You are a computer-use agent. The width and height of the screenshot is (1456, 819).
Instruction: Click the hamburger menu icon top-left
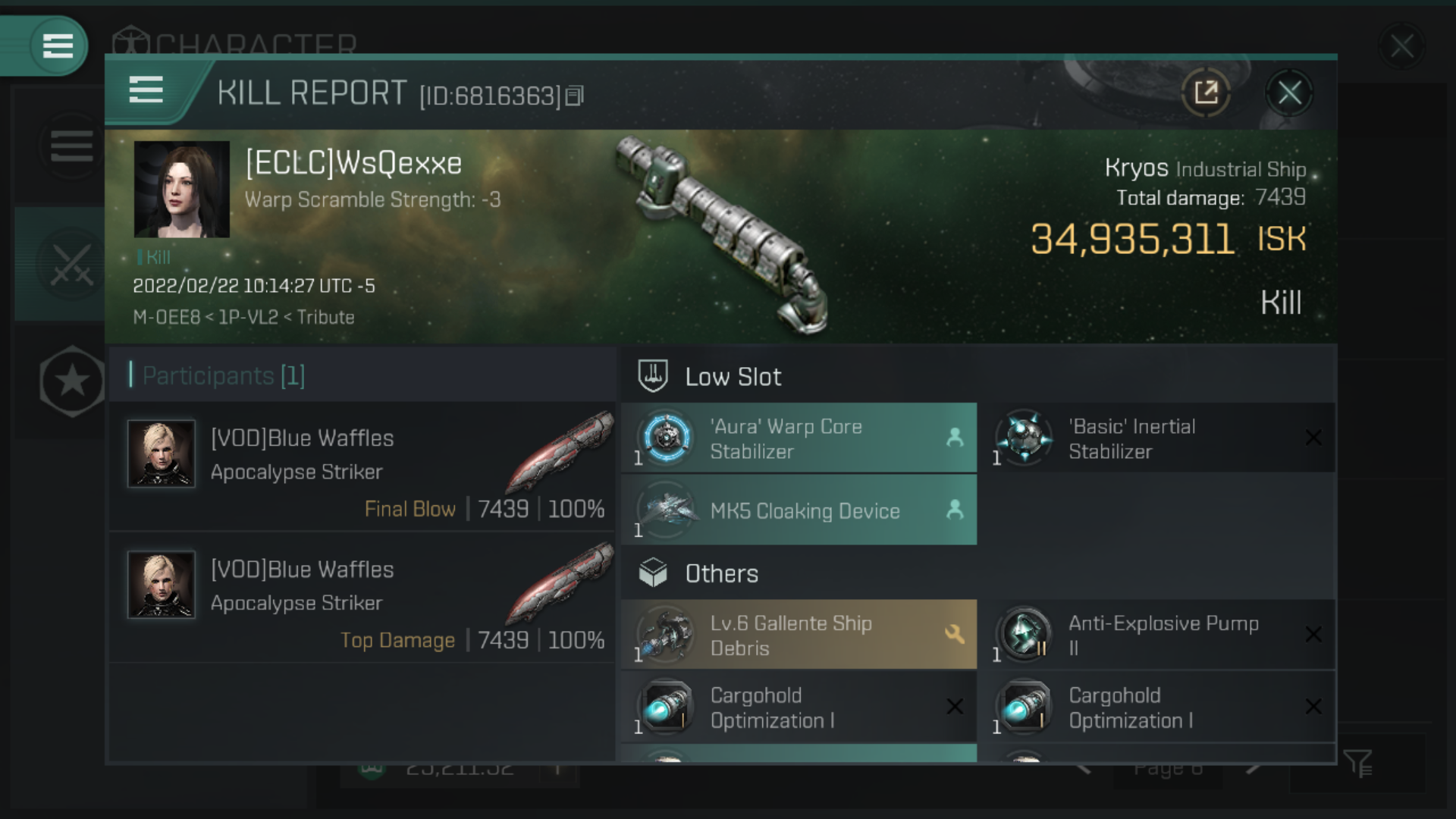(57, 45)
